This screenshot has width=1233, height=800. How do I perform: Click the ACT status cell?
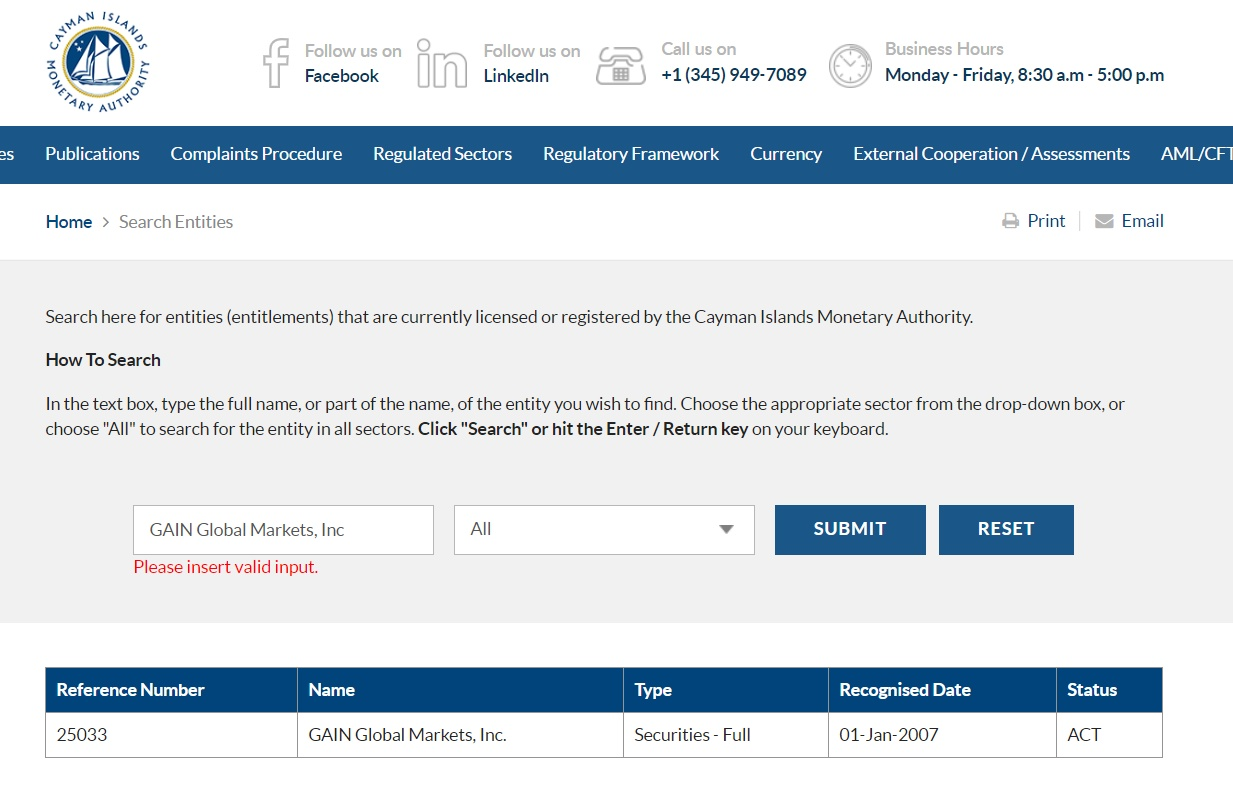pos(1109,735)
